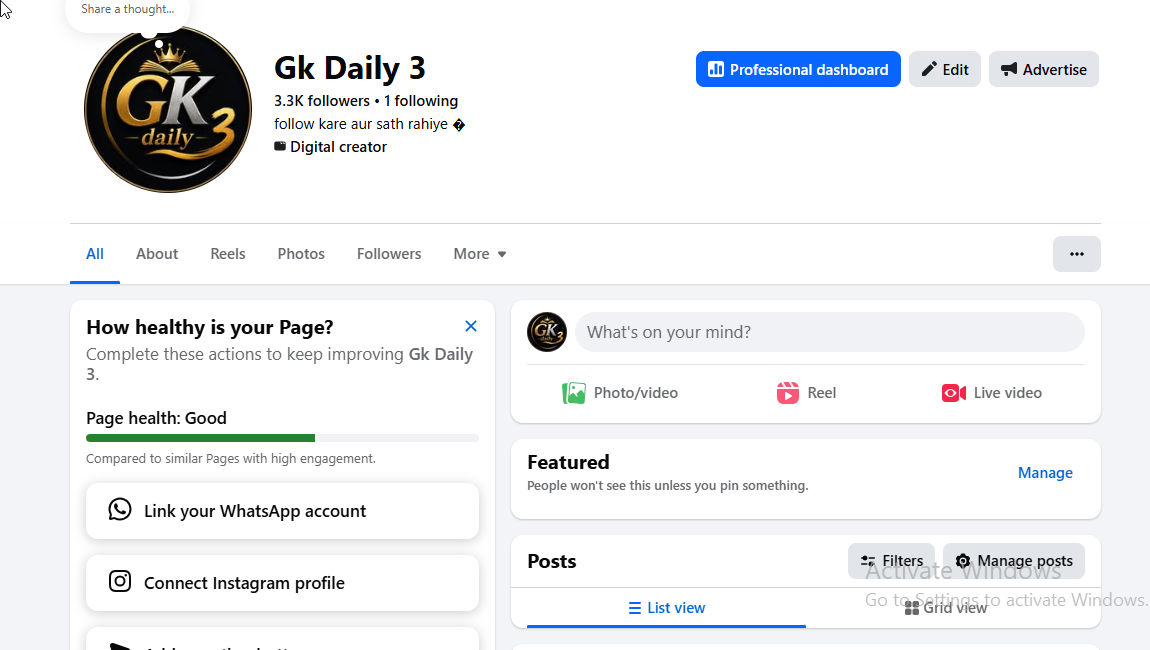Select the All tab

point(95,254)
